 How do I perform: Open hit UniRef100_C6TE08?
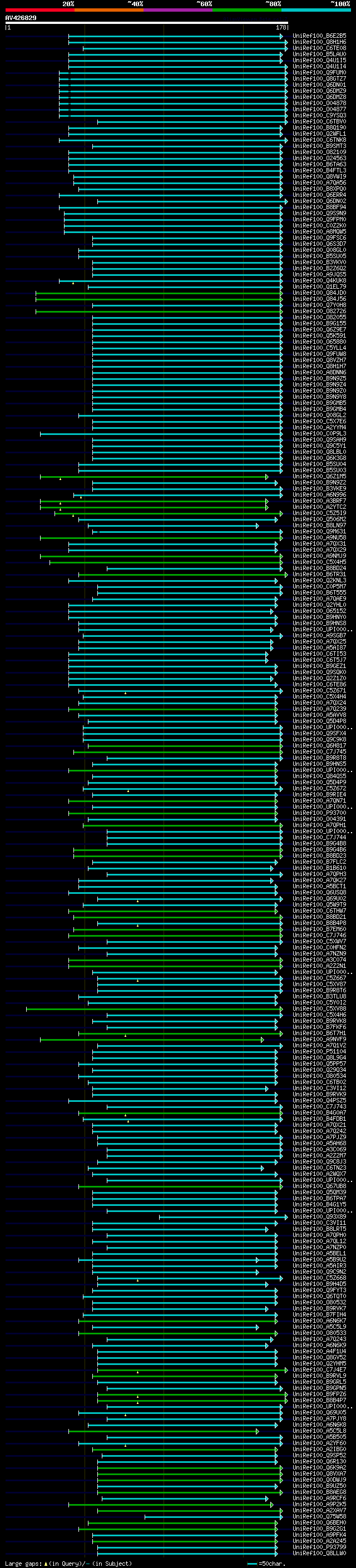point(319,48)
